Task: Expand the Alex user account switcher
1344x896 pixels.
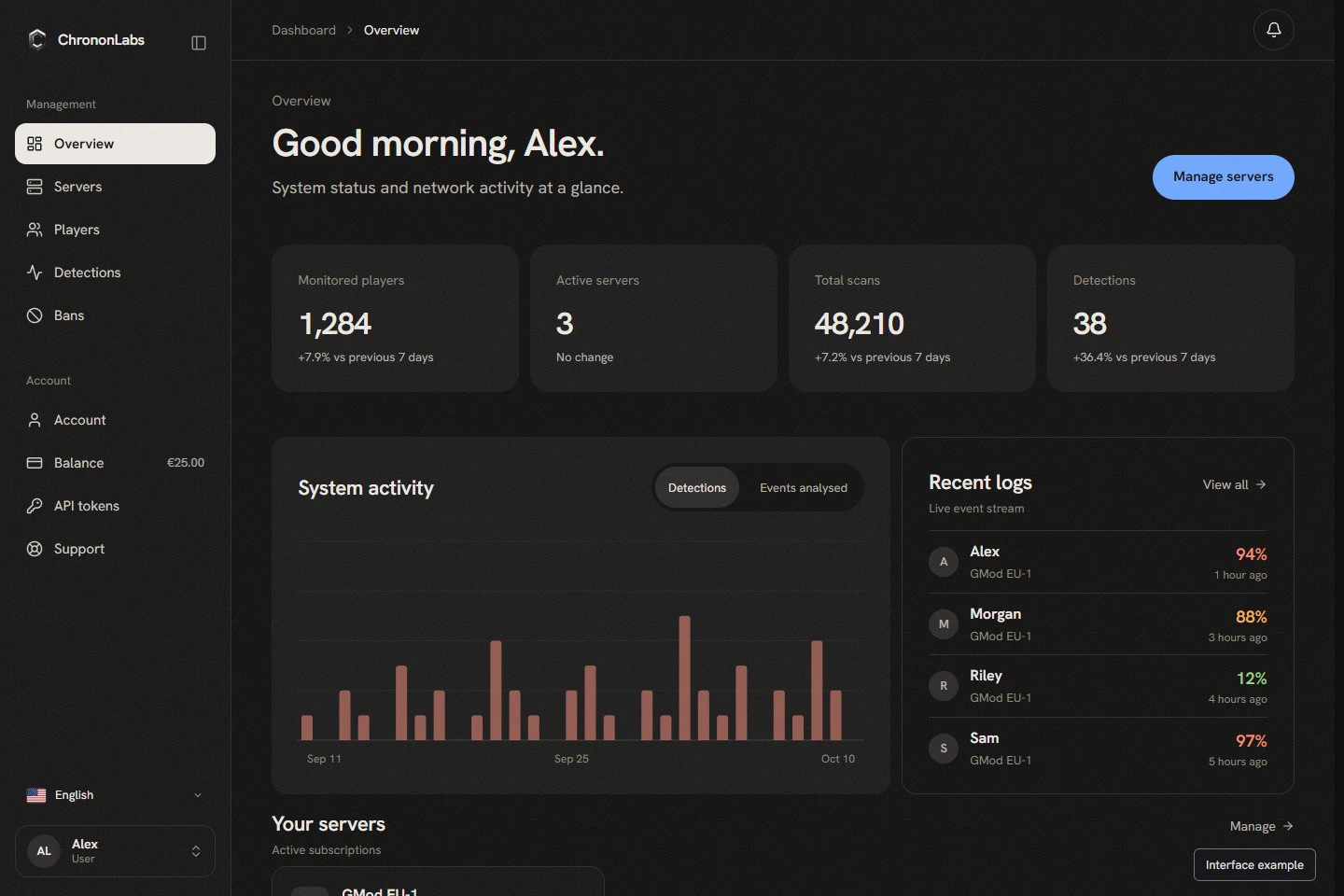Action: [115, 851]
